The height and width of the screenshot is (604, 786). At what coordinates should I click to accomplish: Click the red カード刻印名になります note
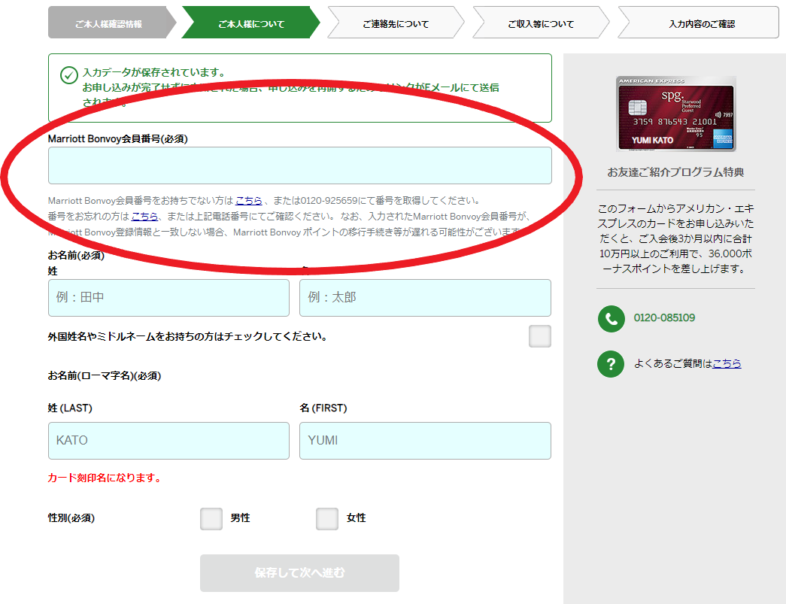point(104,478)
